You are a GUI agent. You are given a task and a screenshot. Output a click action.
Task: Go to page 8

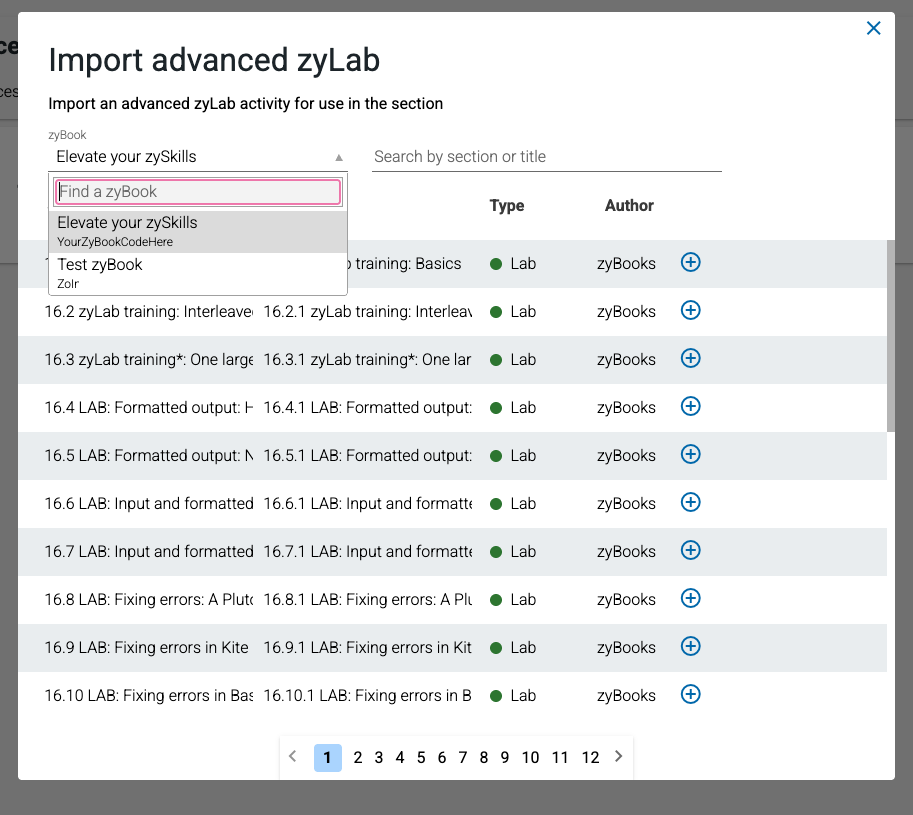pos(484,757)
